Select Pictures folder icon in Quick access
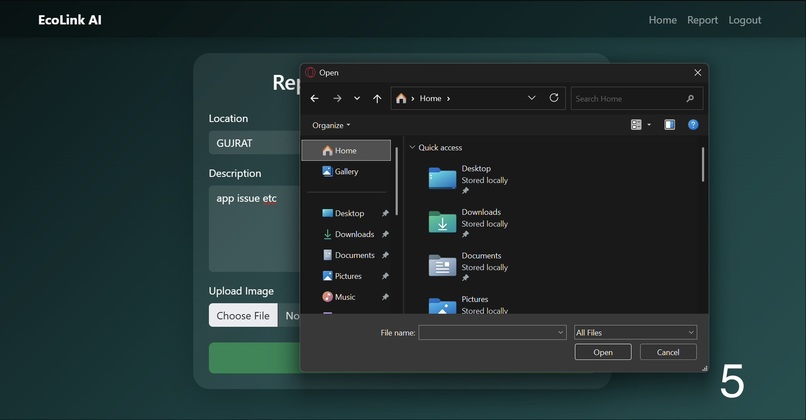This screenshot has height=420, width=806. point(442,305)
